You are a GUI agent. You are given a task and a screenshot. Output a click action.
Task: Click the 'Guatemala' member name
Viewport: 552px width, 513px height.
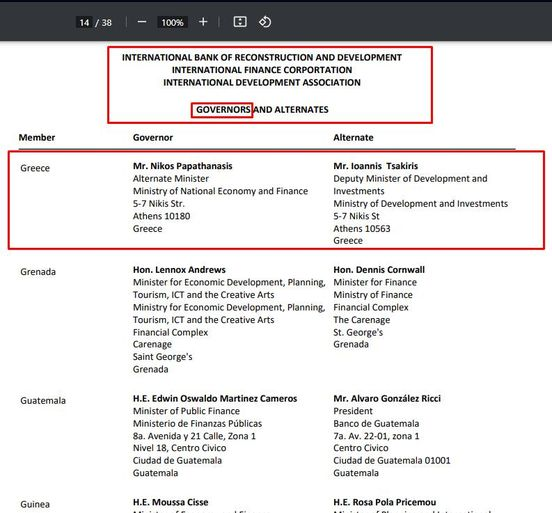pos(43,401)
